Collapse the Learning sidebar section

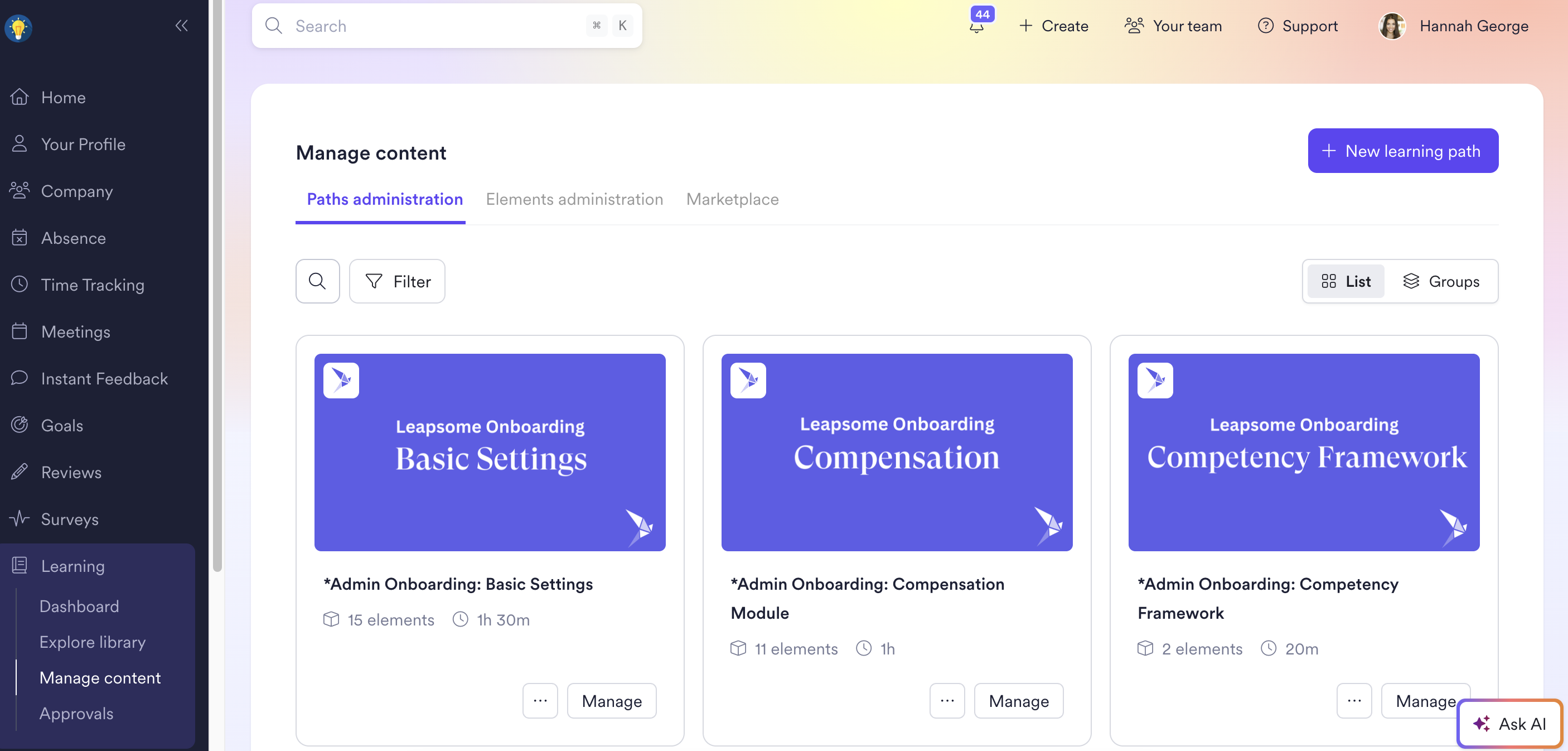point(72,565)
